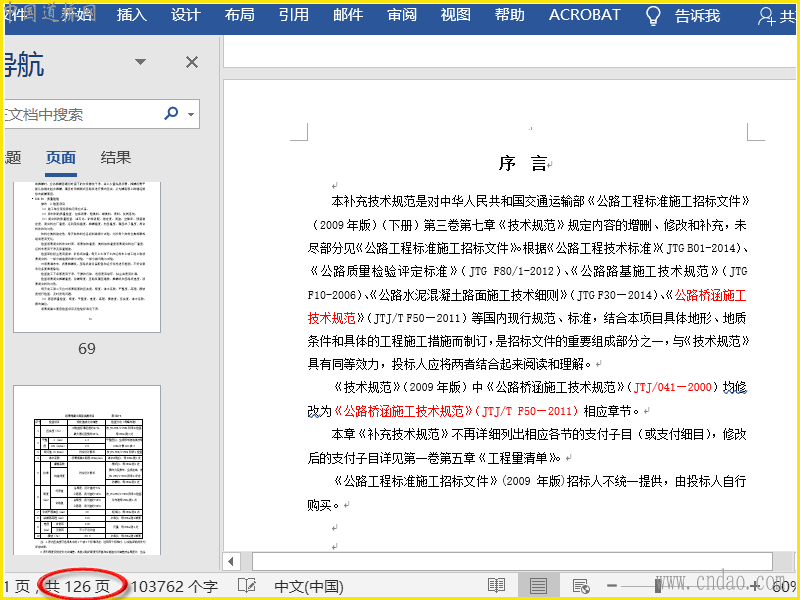
Task: Click the word count 103762 个字
Action: pos(174,587)
